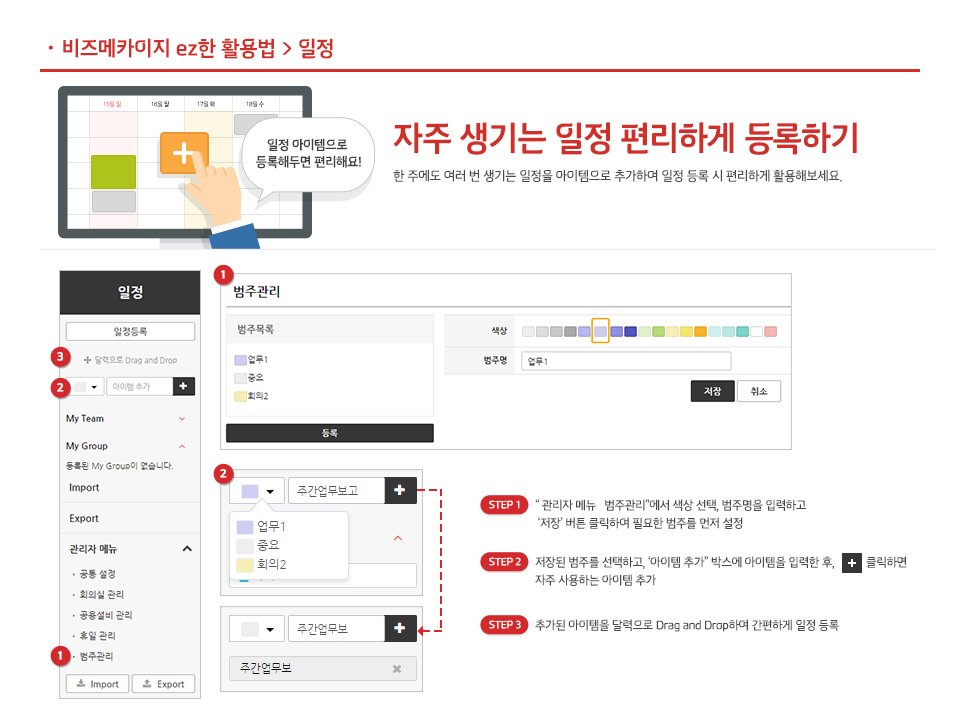The width and height of the screenshot is (960, 720).
Task: Open gray color dropdown beside 주간업무보 field
Action: pos(257,629)
